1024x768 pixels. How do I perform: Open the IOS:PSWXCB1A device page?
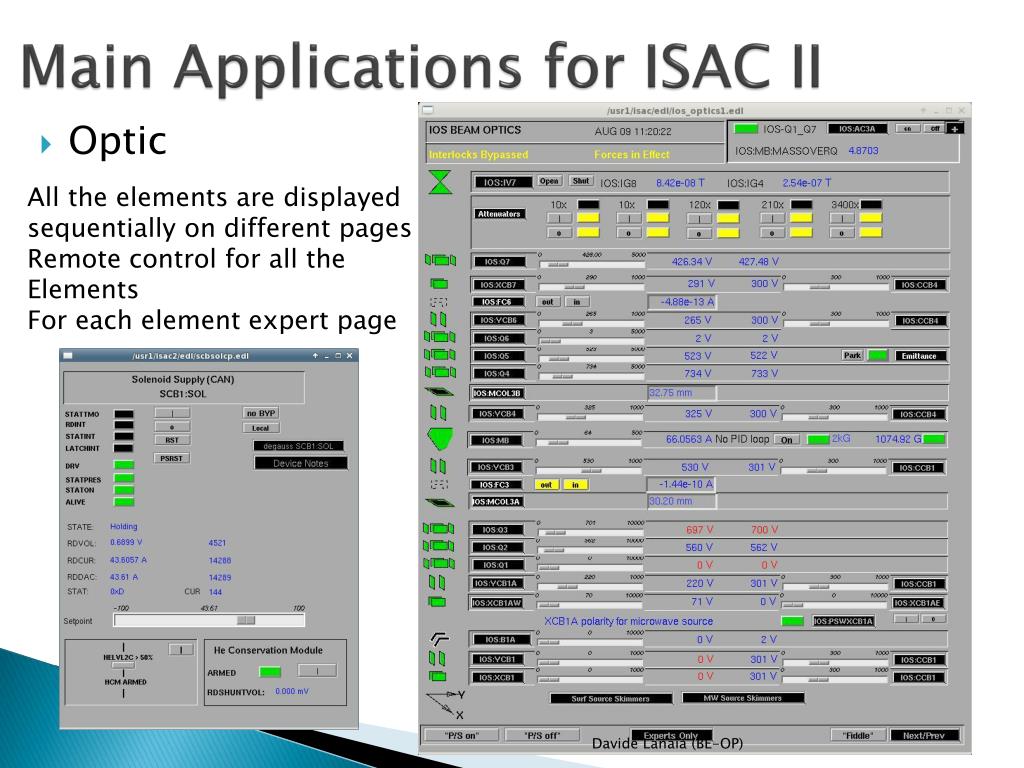(x=843, y=620)
